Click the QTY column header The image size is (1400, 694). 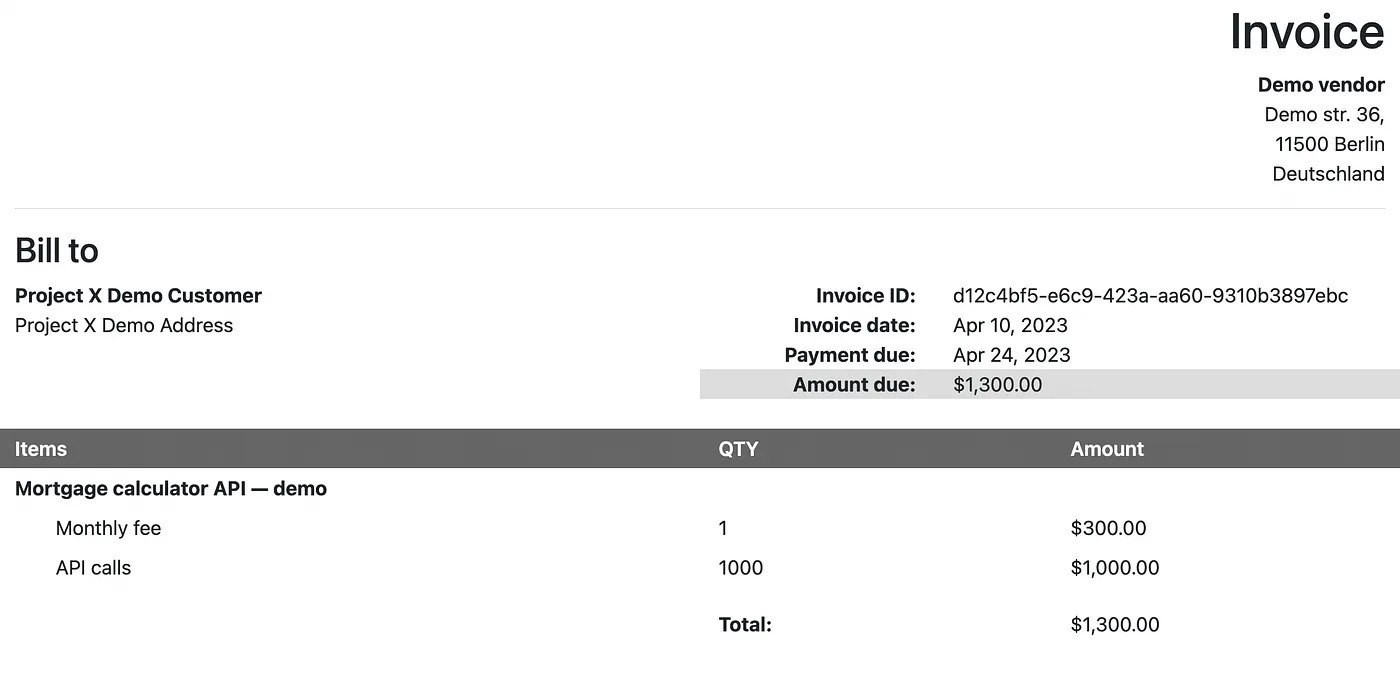[x=738, y=449]
